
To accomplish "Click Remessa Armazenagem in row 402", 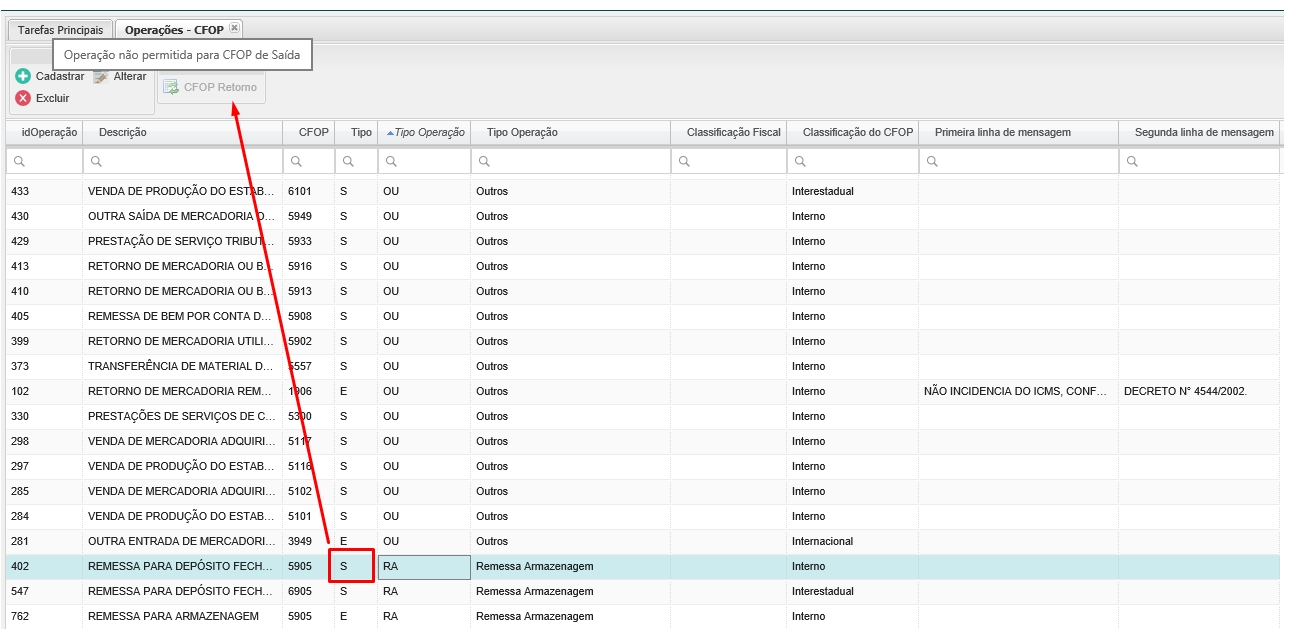I will (534, 566).
